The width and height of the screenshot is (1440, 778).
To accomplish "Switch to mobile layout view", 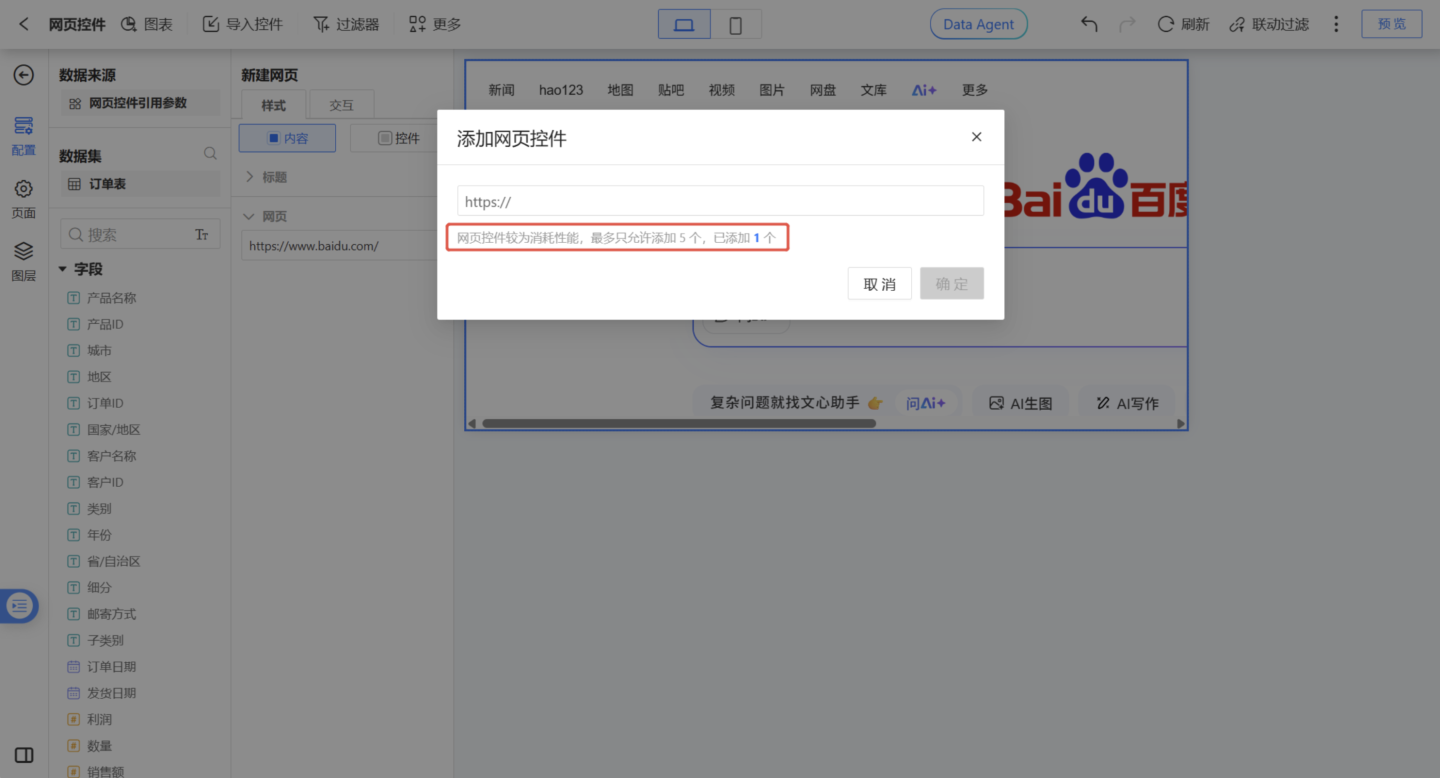I will [x=735, y=25].
